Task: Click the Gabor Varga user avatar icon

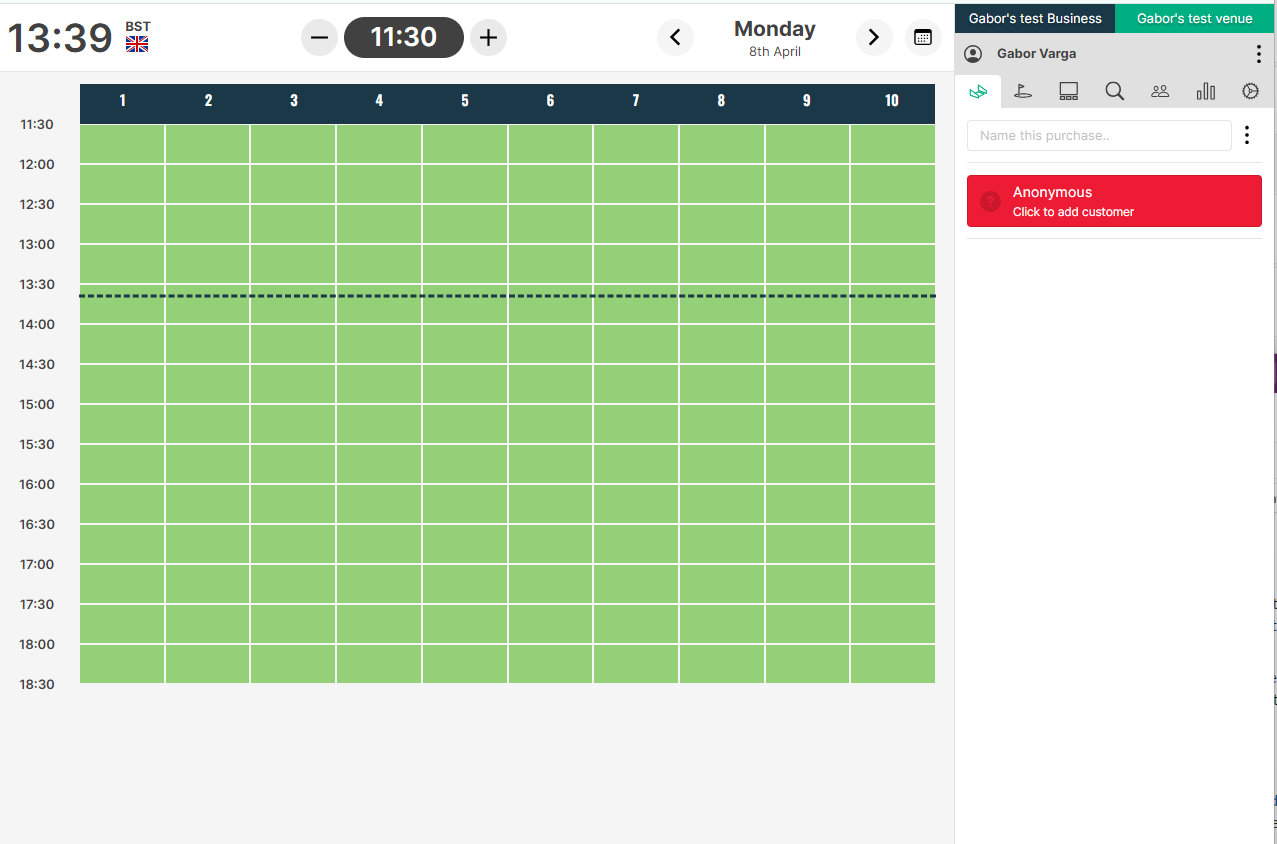Action: click(x=973, y=54)
